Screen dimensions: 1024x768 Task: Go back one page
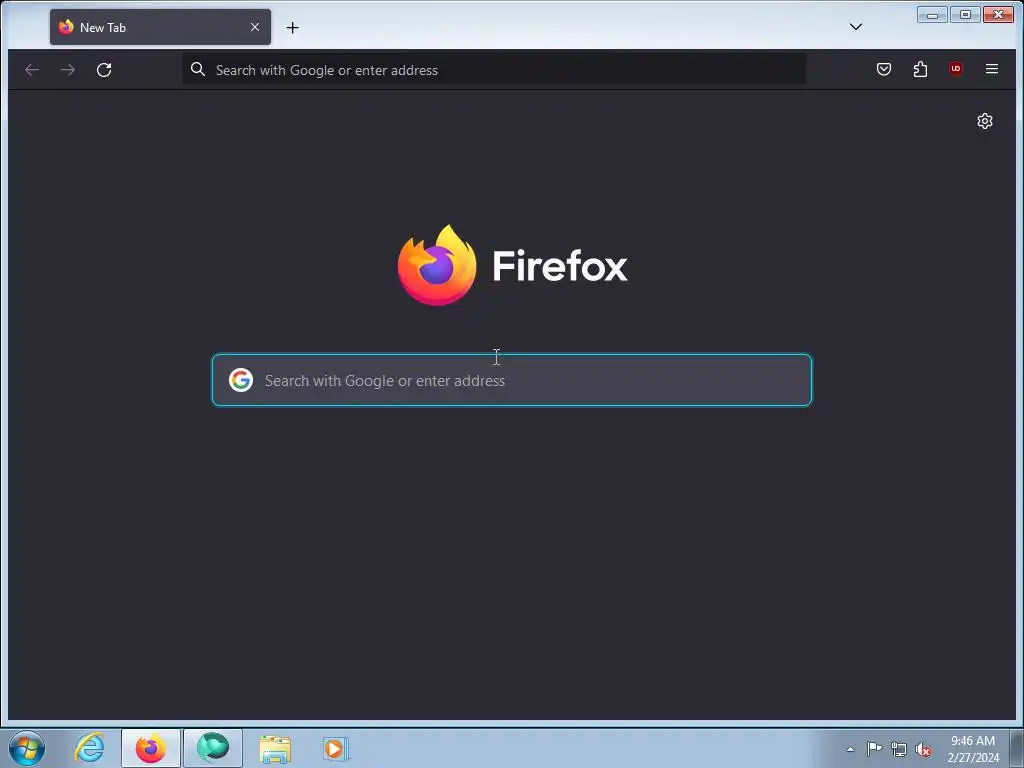click(32, 69)
